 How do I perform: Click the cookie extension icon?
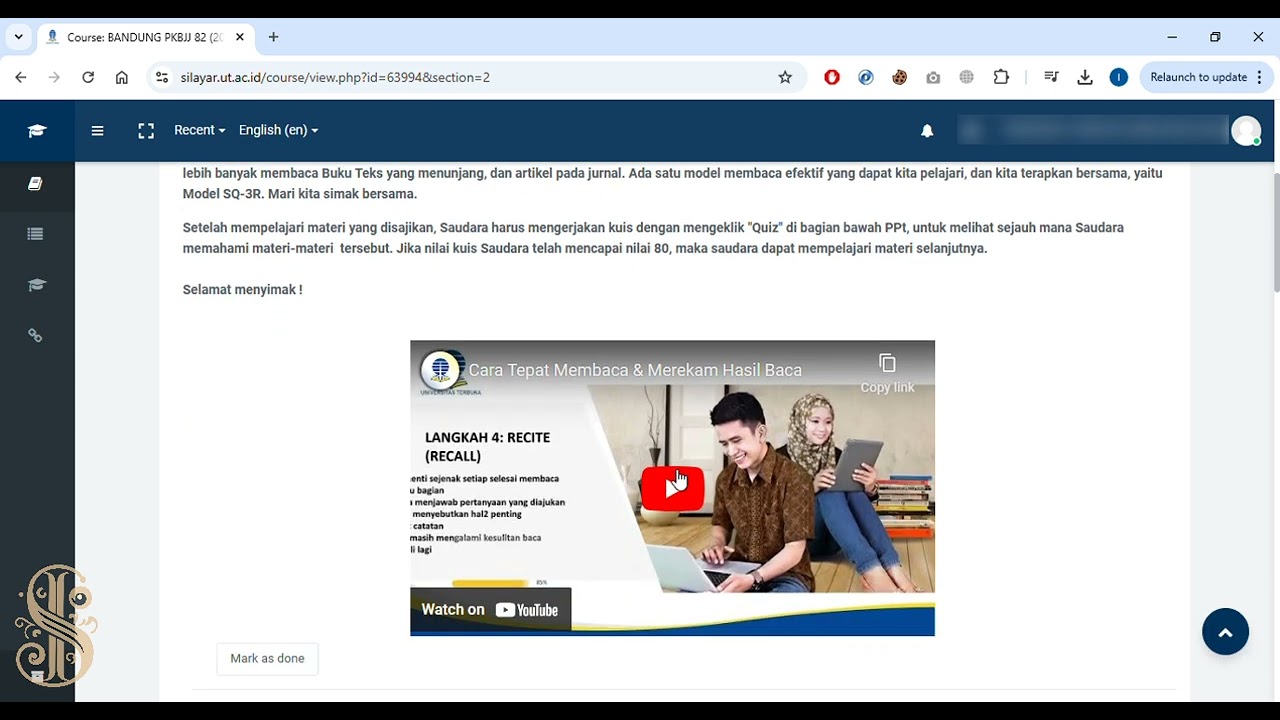(x=899, y=77)
